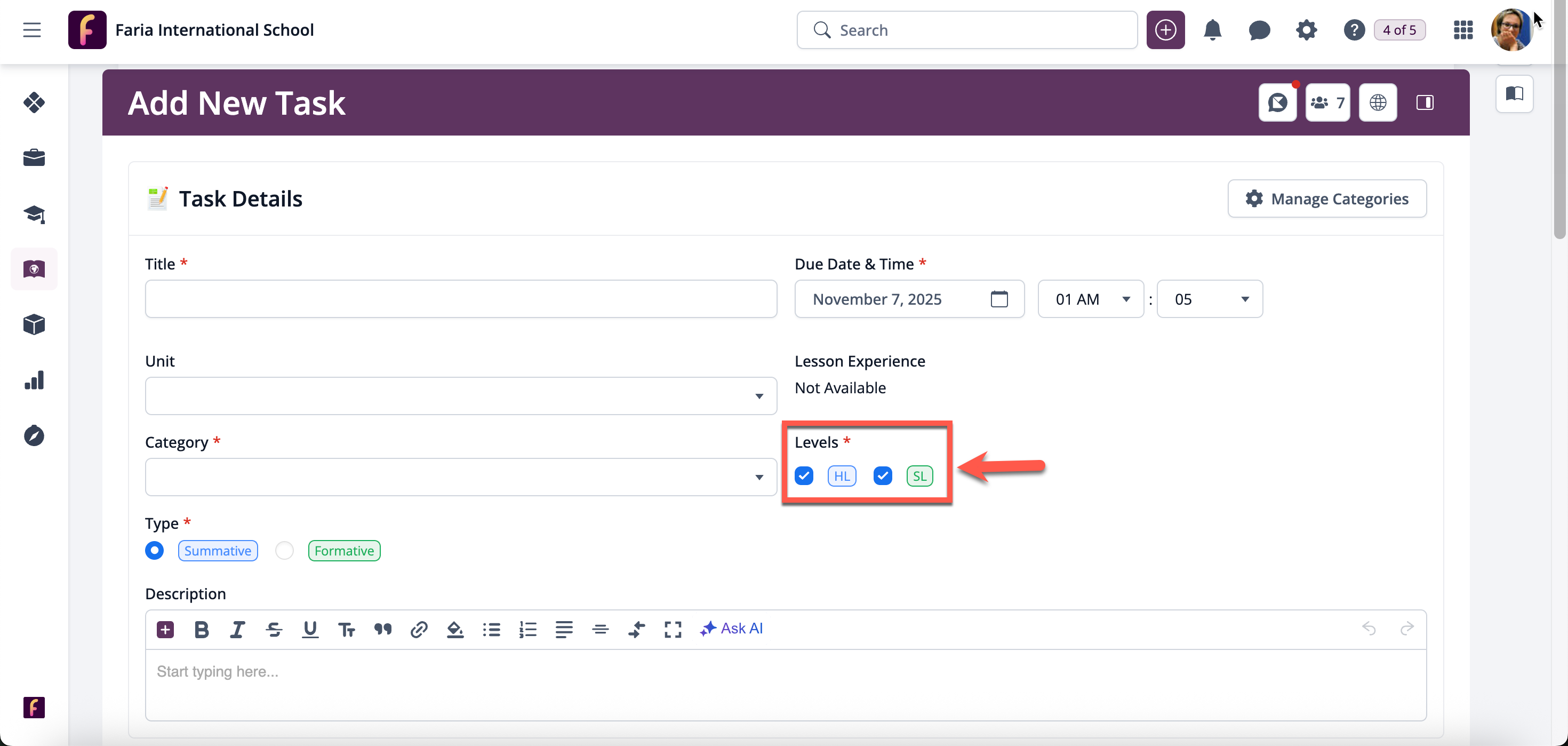
Task: Open the hamburger navigation menu
Action: point(31,30)
